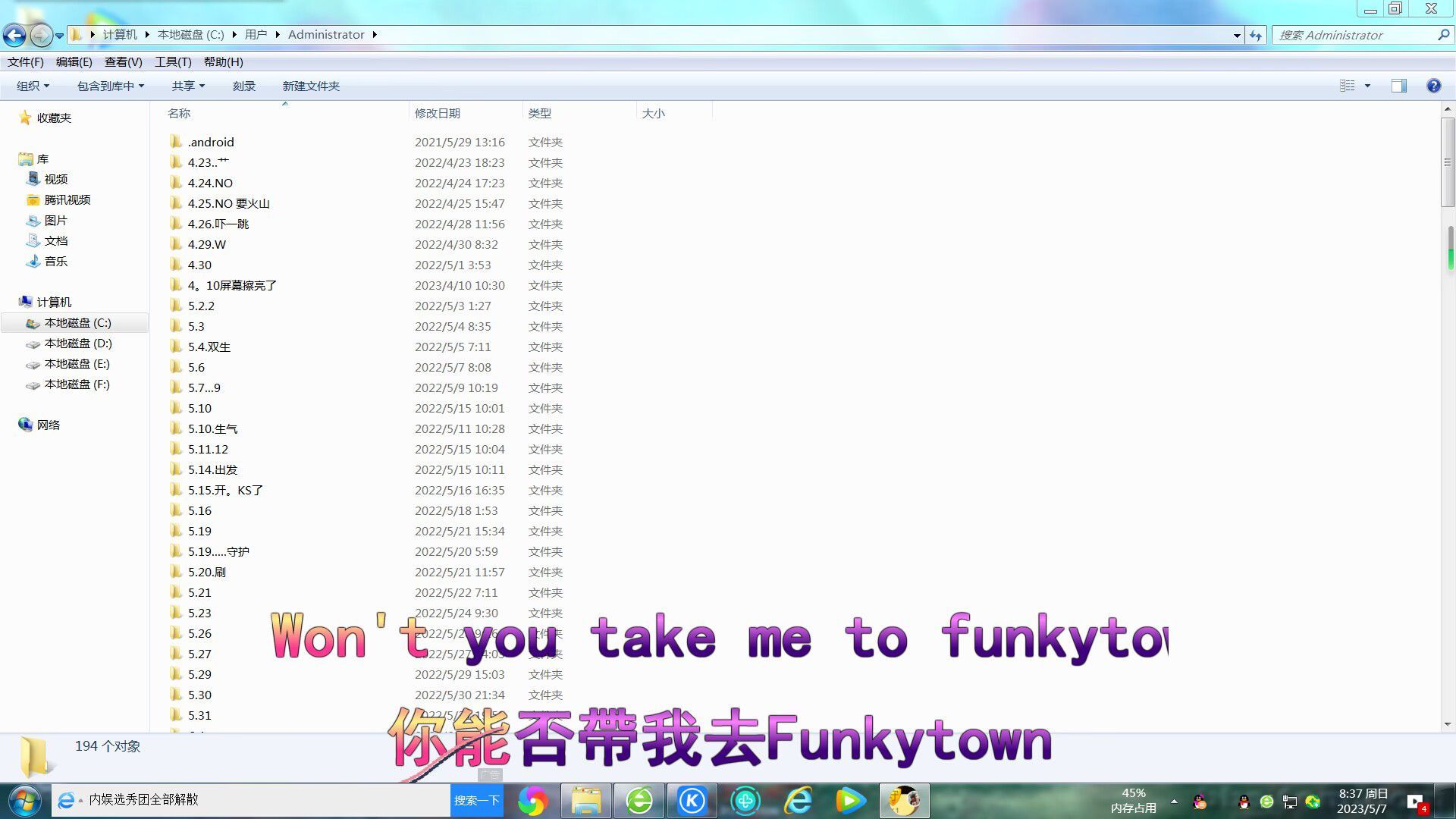This screenshot has width=1456, height=819.
Task: Select the 5.15.开。KS了 folder
Action: click(225, 491)
